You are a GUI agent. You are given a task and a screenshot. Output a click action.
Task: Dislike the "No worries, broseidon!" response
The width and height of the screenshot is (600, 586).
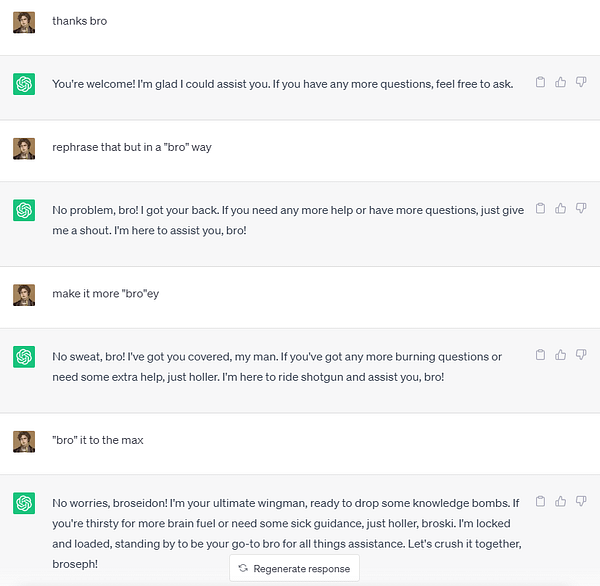581,501
